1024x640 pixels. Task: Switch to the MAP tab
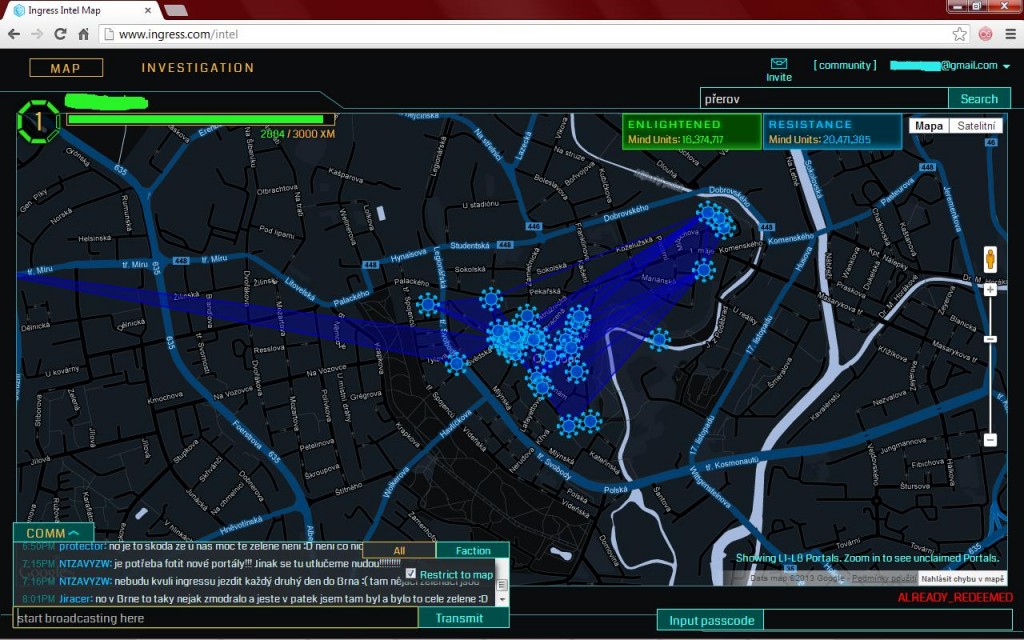[x=66, y=68]
